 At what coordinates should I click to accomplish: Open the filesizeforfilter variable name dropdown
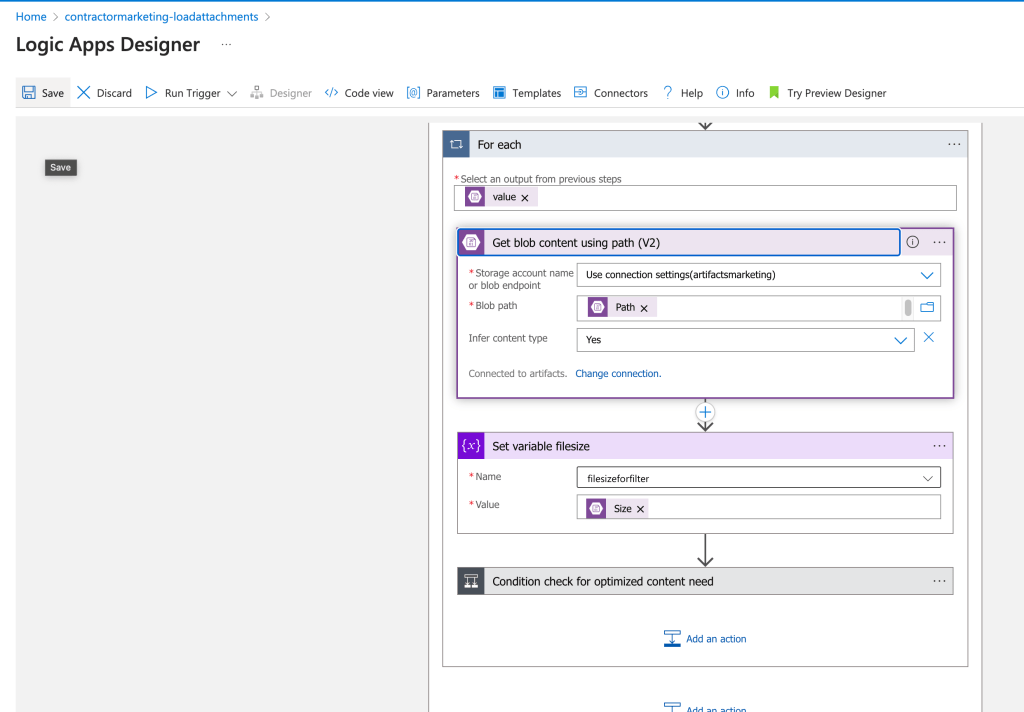click(758, 477)
